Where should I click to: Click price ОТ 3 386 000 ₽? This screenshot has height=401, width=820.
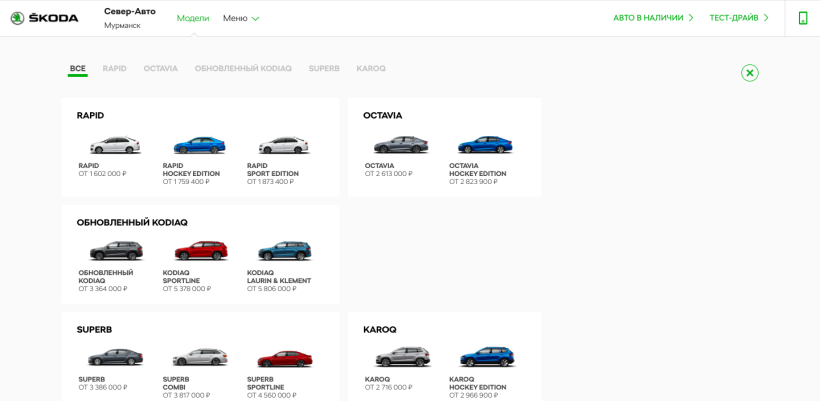(x=103, y=387)
